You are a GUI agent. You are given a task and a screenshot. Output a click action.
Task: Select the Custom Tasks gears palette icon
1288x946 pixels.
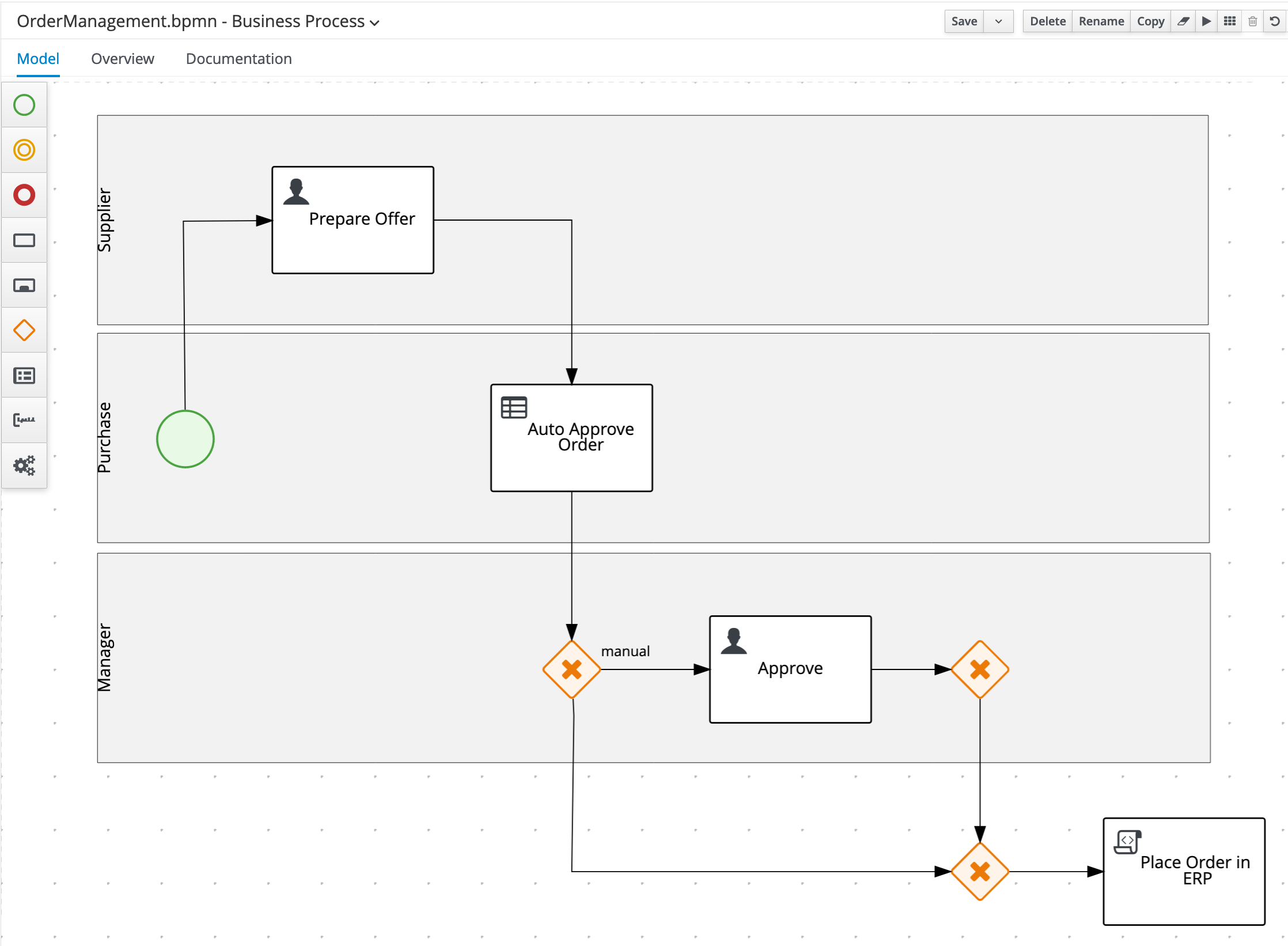[24, 465]
